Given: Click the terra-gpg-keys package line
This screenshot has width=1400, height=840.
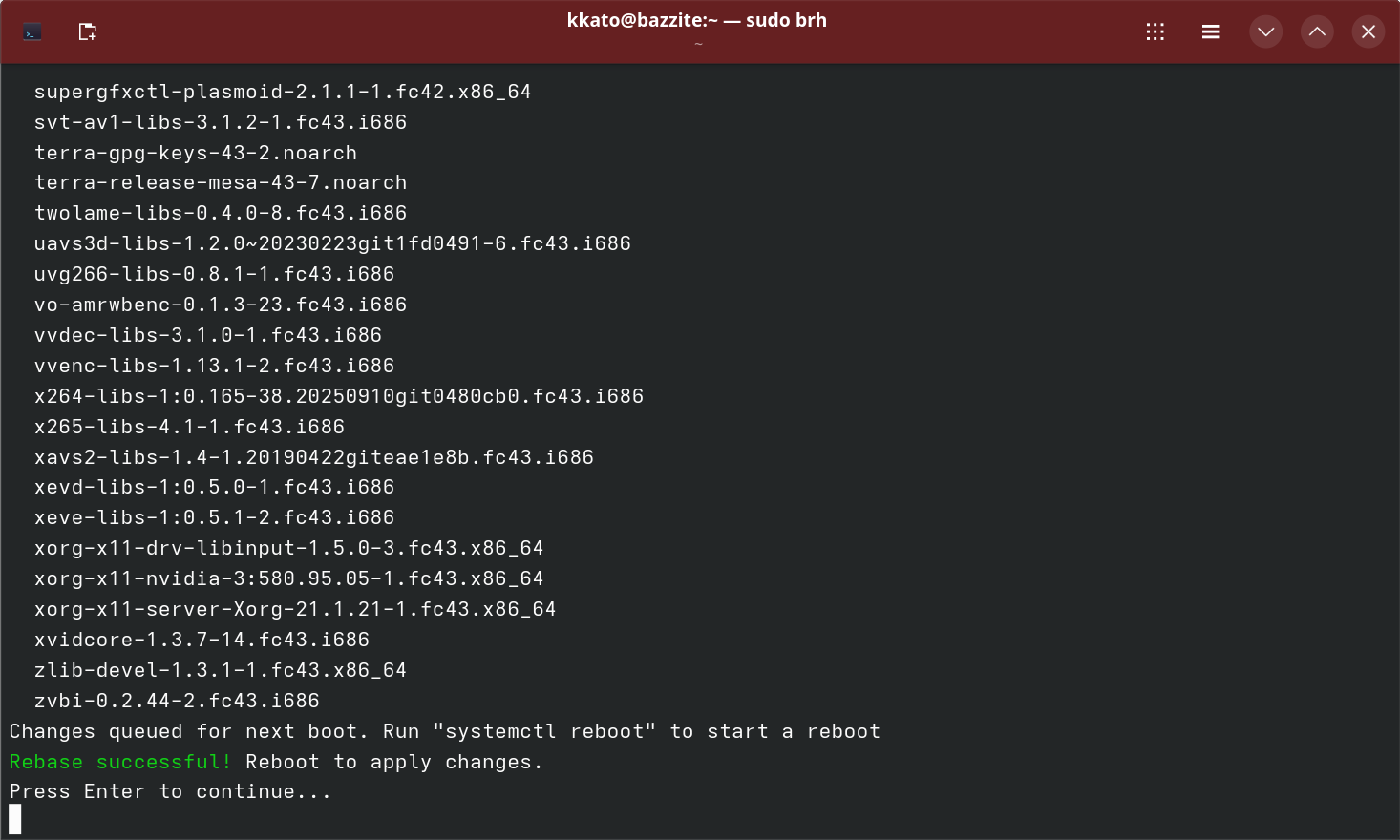Looking at the screenshot, I should (x=195, y=152).
